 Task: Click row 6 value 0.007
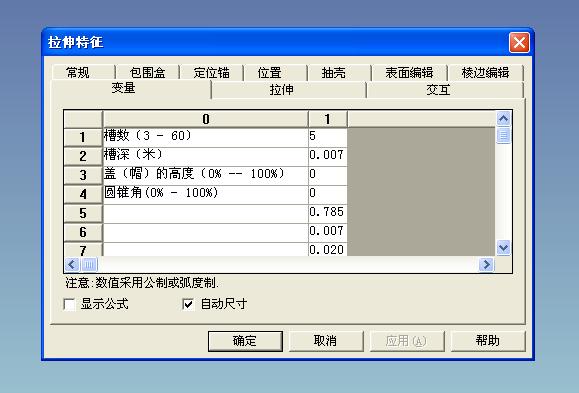tap(328, 232)
